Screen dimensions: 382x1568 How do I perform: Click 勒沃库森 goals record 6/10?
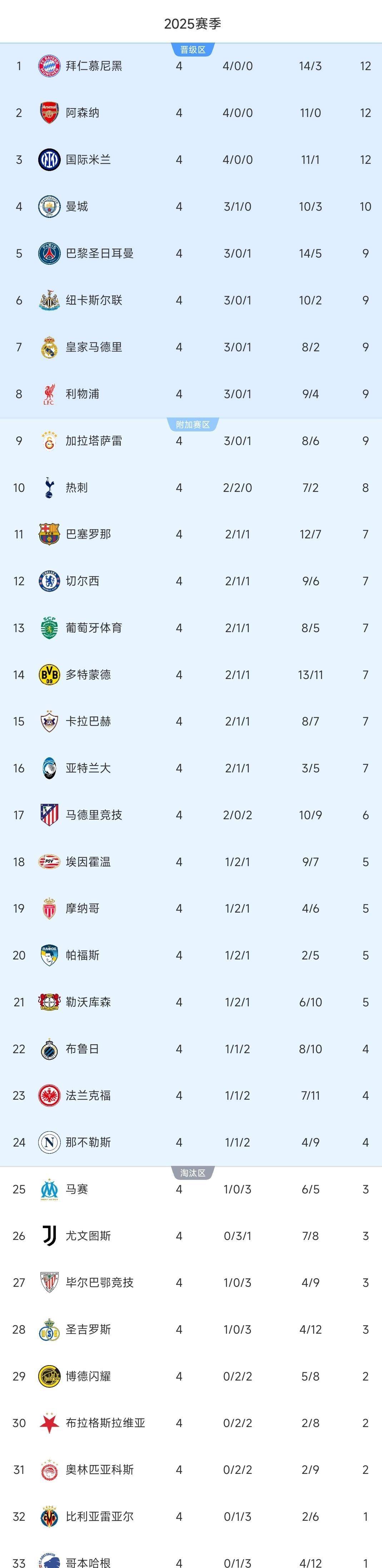click(x=310, y=1002)
